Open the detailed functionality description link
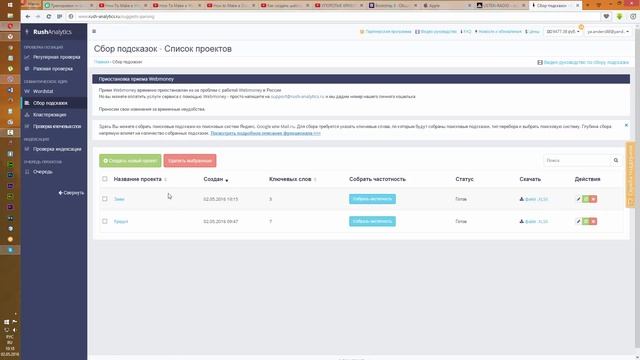640x360 pixels. pos(265,133)
